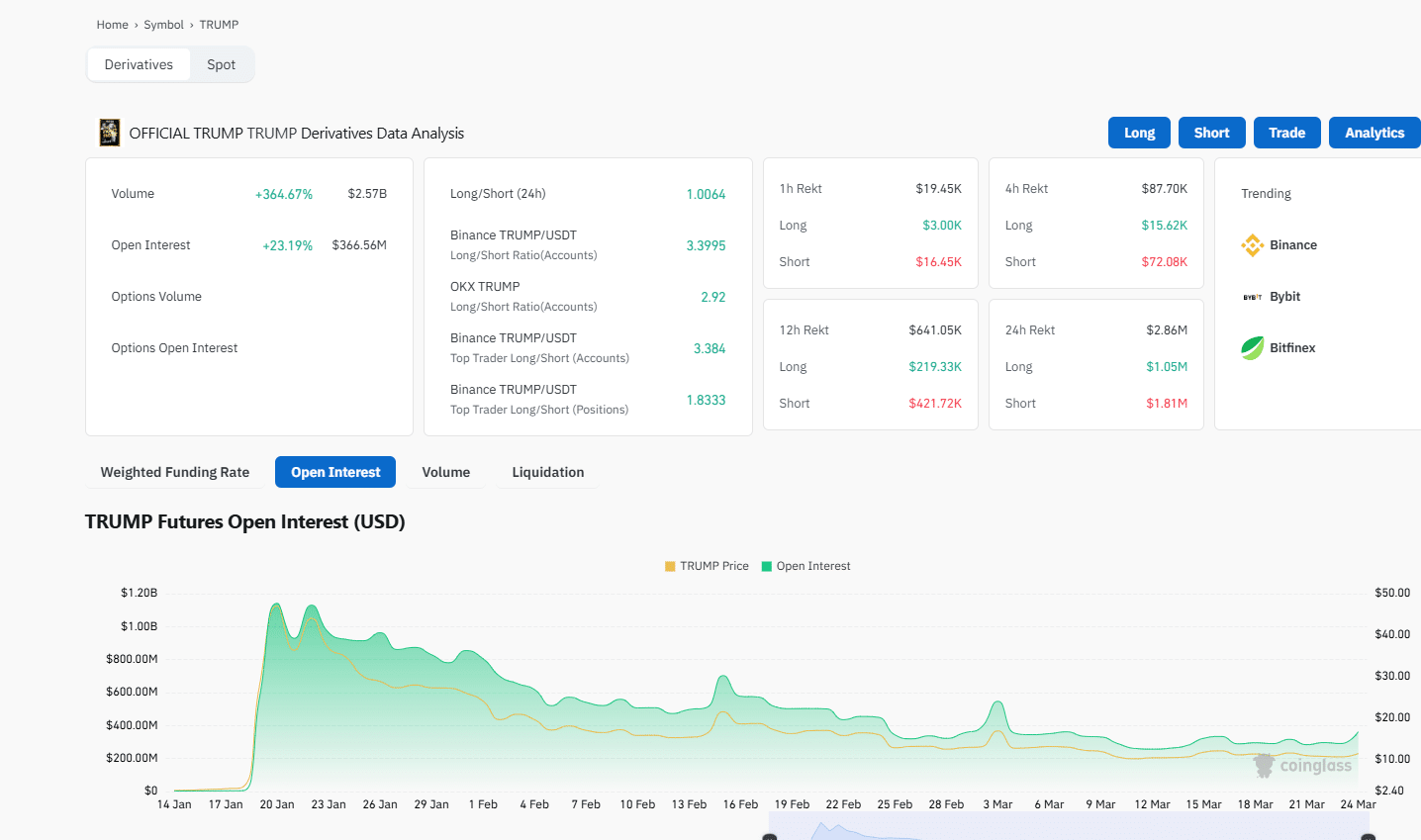The height and width of the screenshot is (840, 1421).
Task: Click the 24h Rekt Short value $1.81M
Action: click(x=1167, y=404)
